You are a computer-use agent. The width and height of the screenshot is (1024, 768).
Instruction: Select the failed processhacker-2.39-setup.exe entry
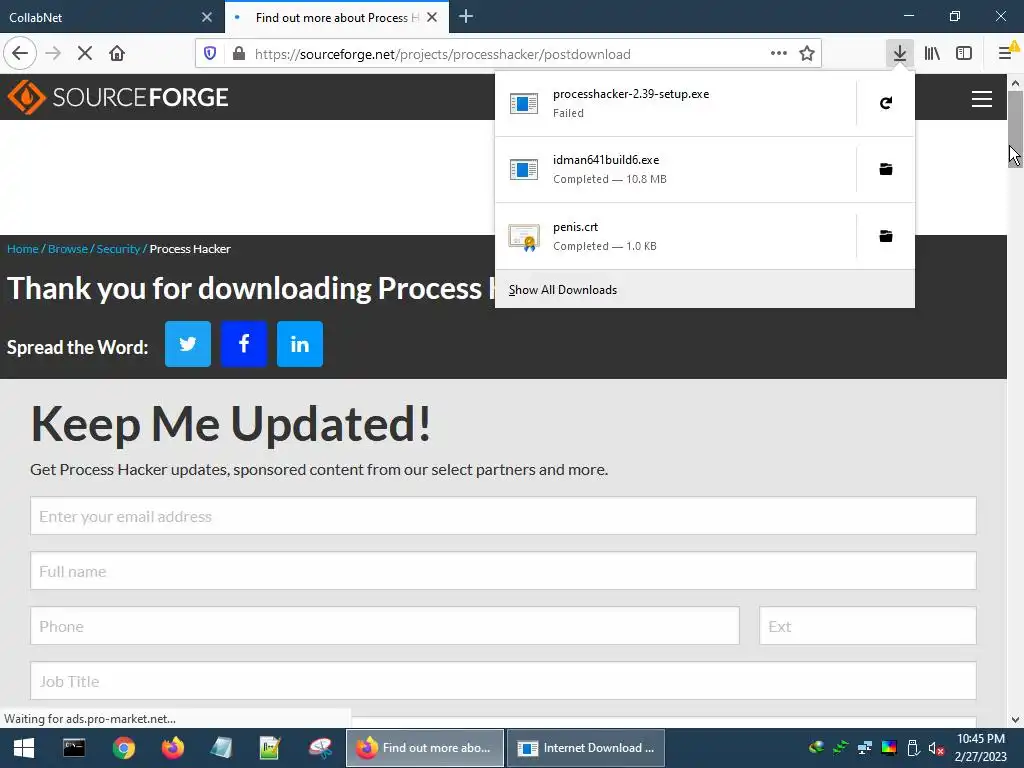point(675,103)
